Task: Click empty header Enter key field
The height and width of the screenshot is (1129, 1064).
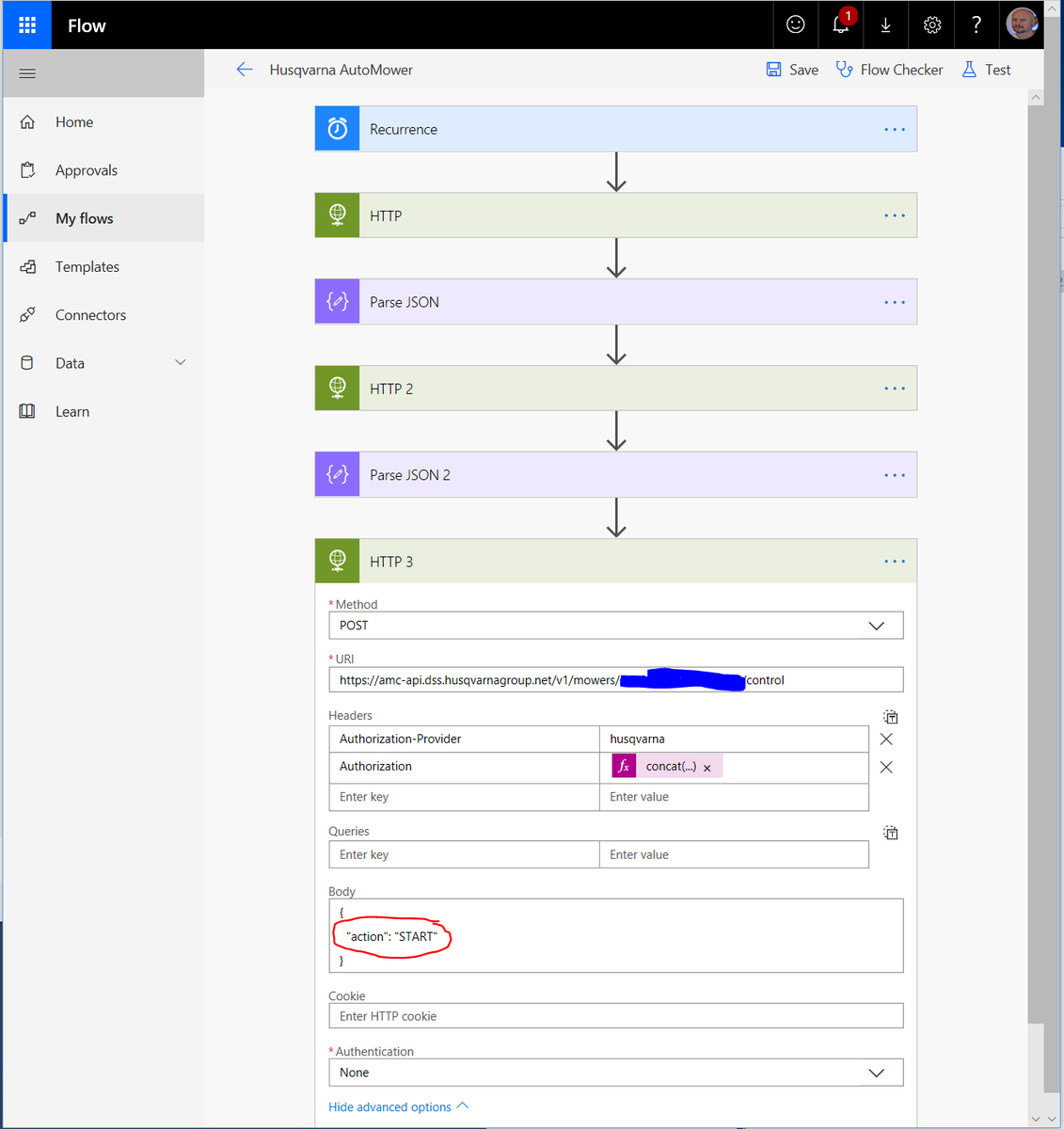Action: coord(464,797)
